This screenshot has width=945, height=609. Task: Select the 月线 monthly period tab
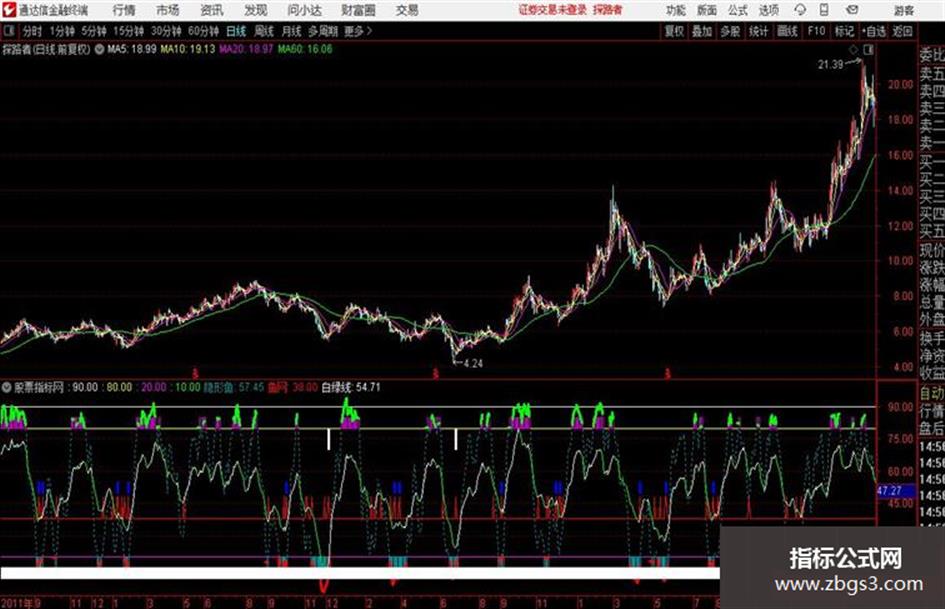pyautogui.click(x=291, y=31)
